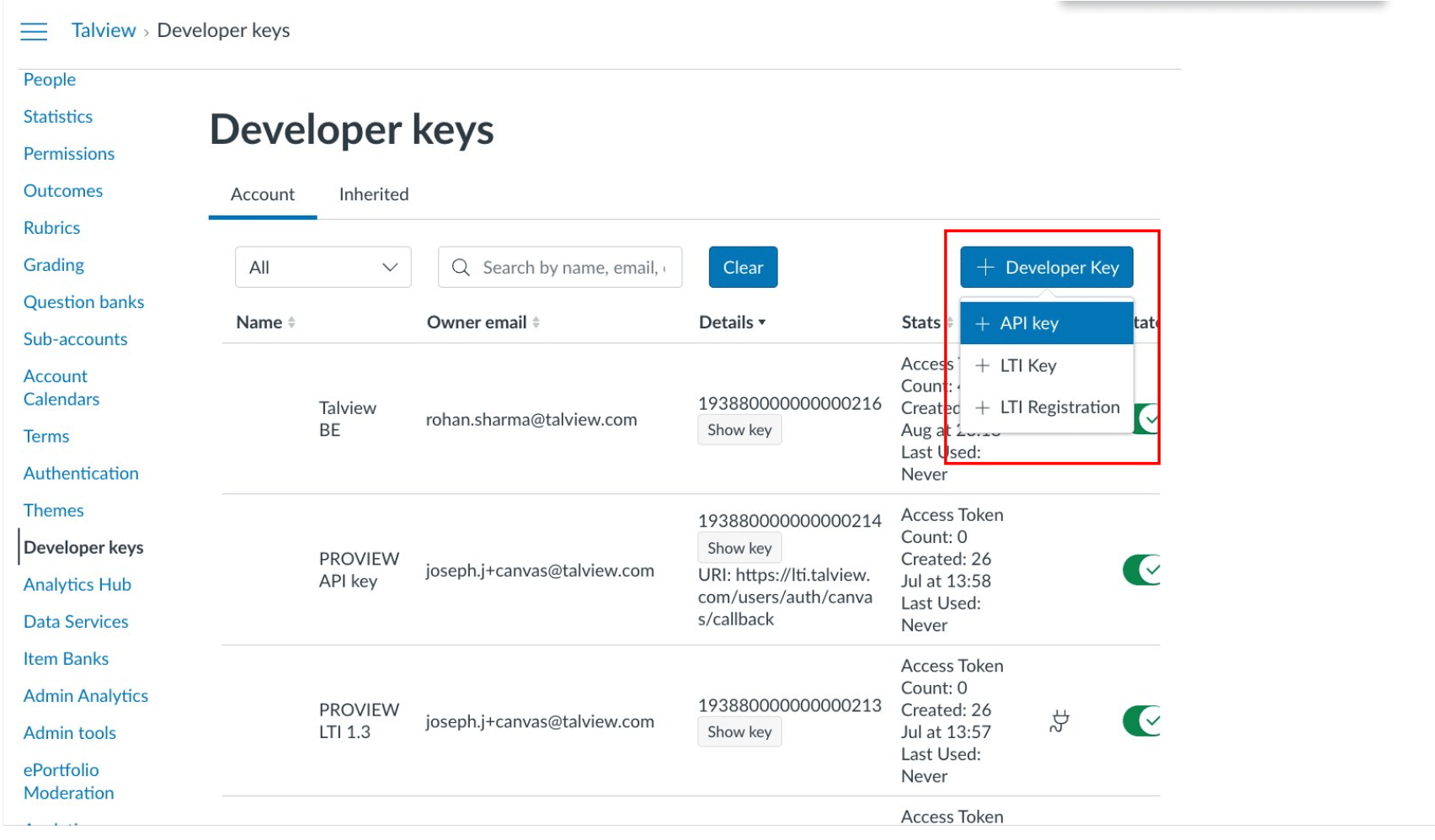Viewport: 1435px width, 840px height.
Task: Show key for 193880000000000213
Action: pos(739,732)
